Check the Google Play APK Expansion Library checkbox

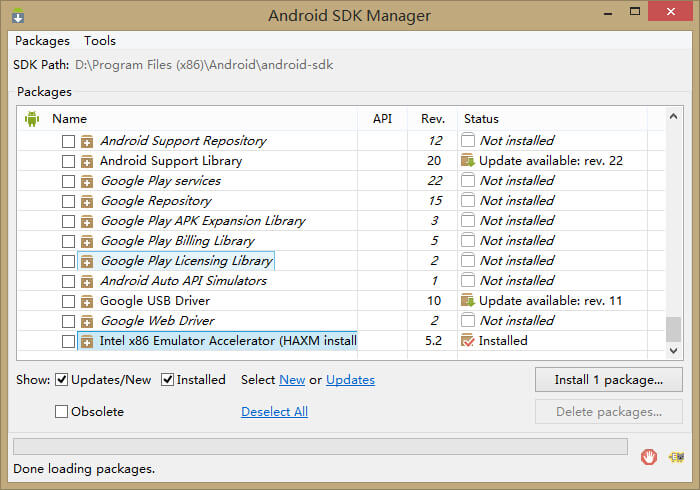[x=68, y=221]
